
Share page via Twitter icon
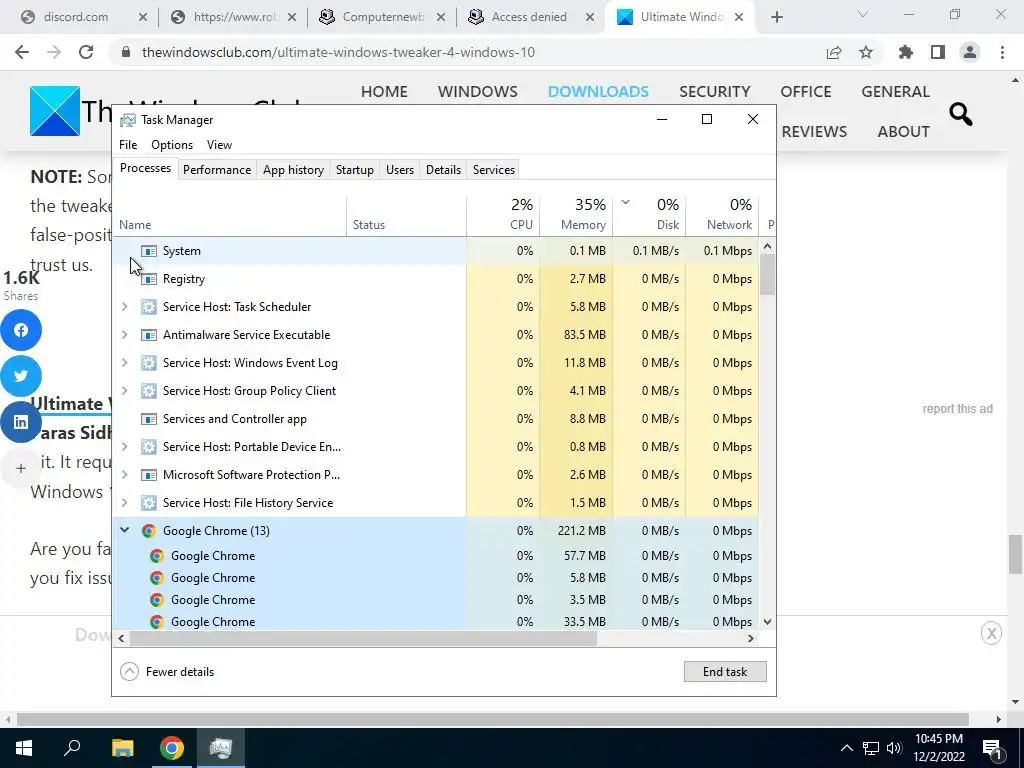21,376
